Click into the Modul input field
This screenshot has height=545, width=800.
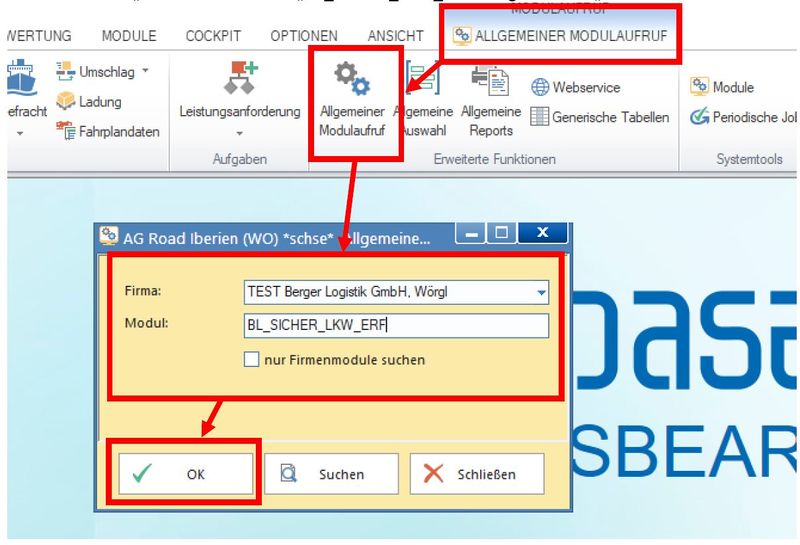(396, 325)
